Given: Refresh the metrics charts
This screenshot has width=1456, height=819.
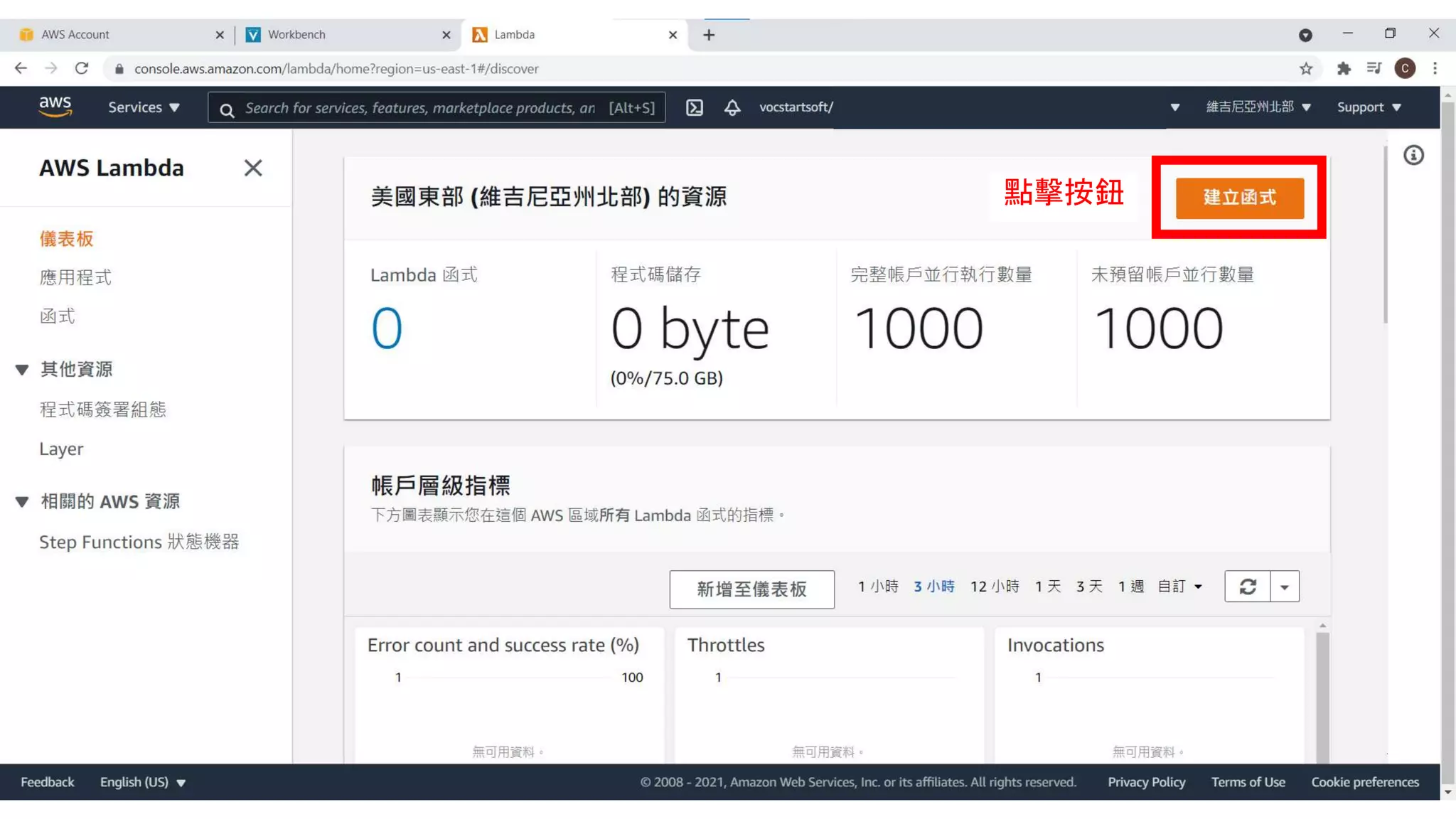Looking at the screenshot, I should [1247, 587].
